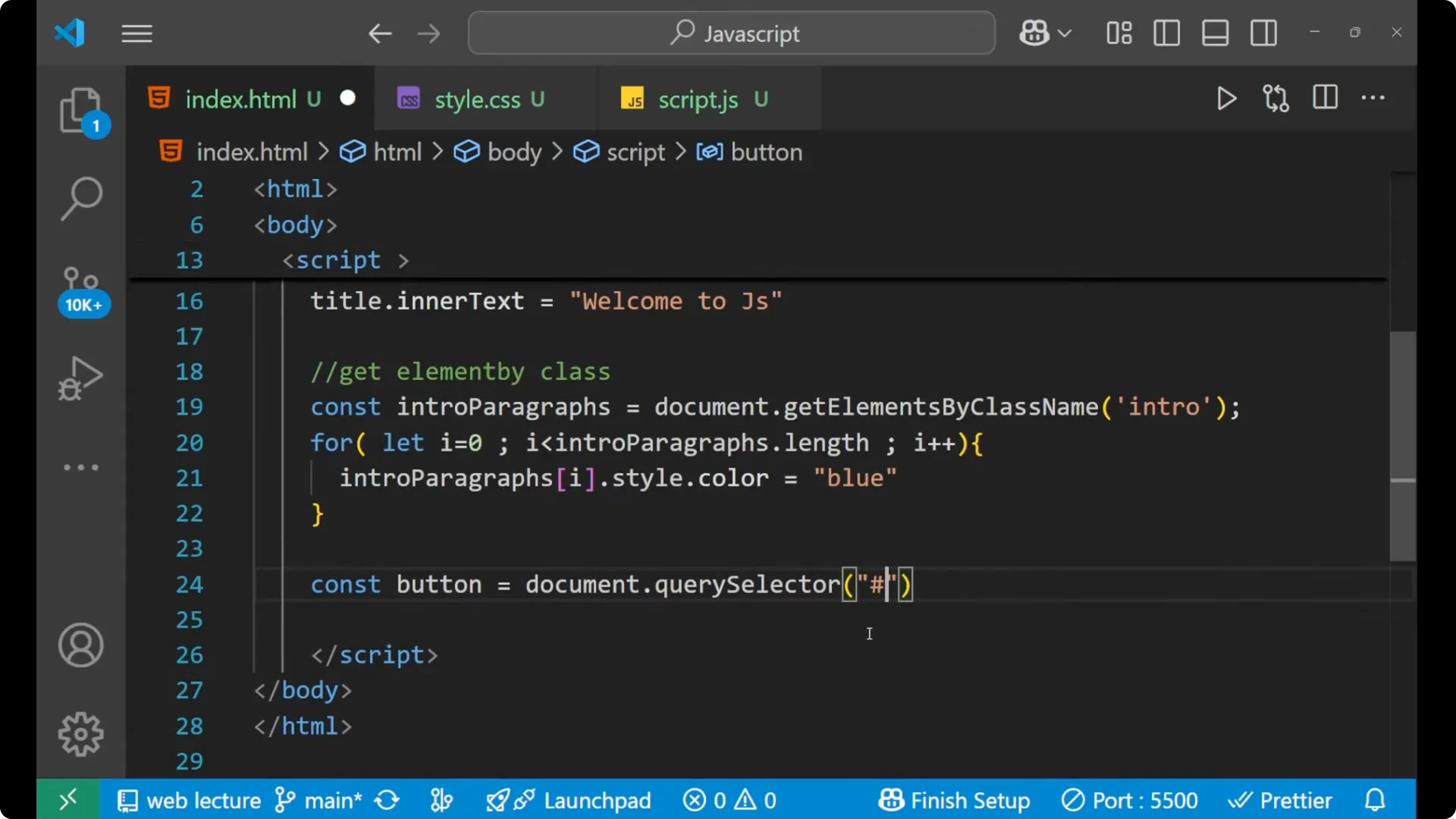Switch to the style.css tab

pos(477,99)
